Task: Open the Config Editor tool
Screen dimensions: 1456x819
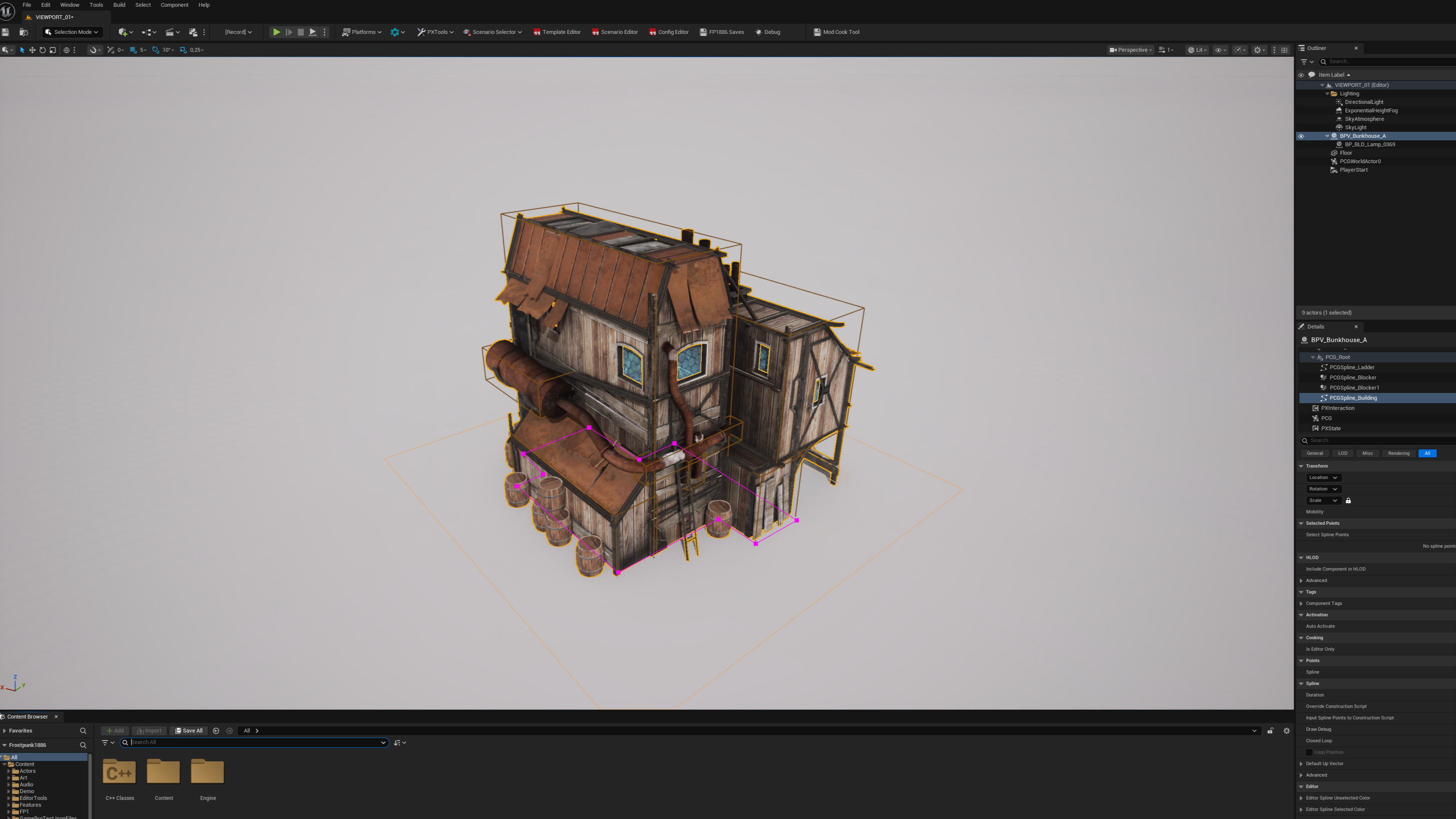Action: coord(668,32)
